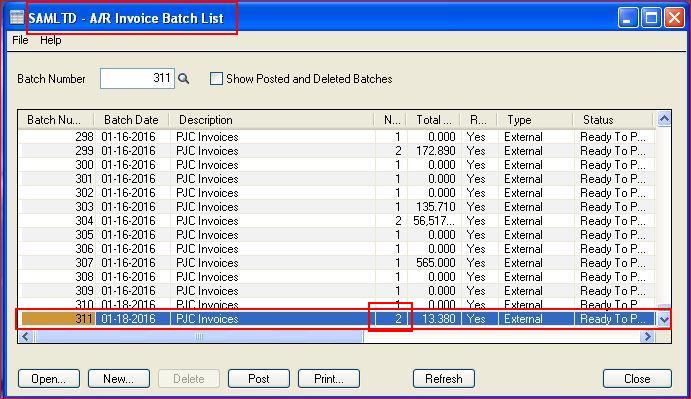
Task: Click the Refresh button
Action: [x=444, y=379]
